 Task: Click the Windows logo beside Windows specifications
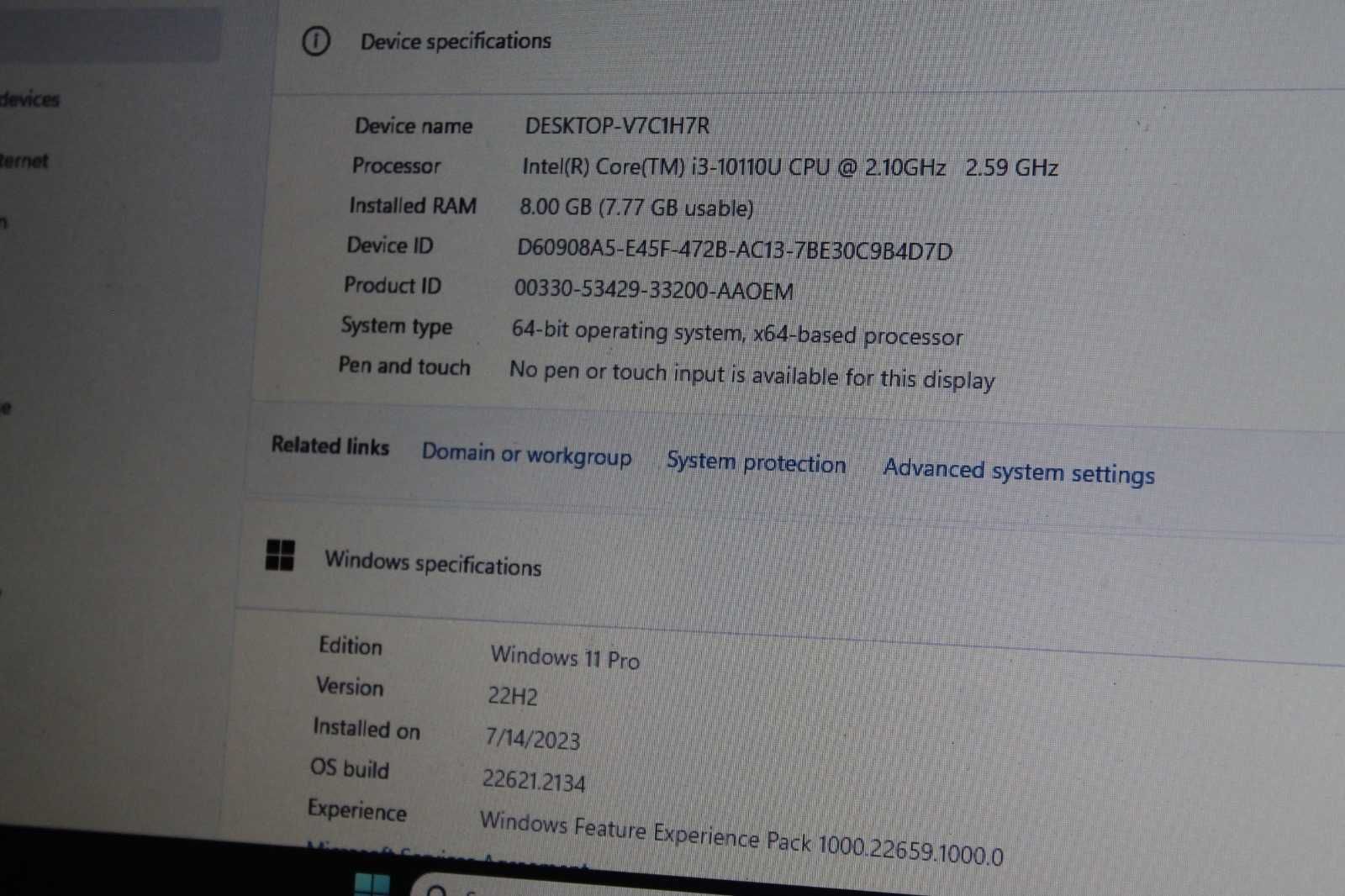coord(279,555)
